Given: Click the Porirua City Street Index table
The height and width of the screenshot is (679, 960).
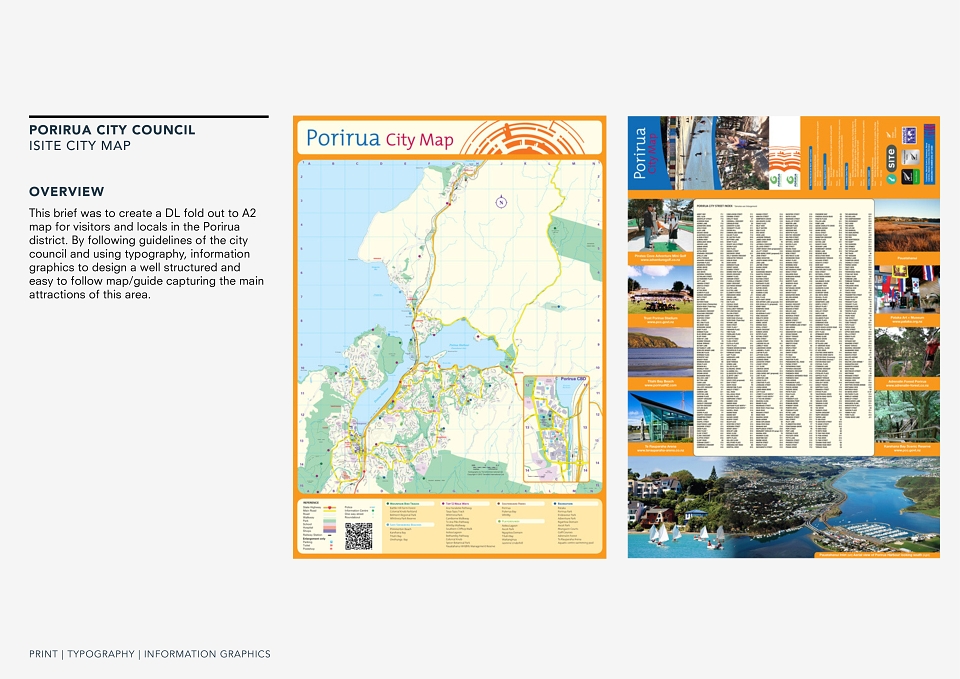Looking at the screenshot, I should point(784,327).
